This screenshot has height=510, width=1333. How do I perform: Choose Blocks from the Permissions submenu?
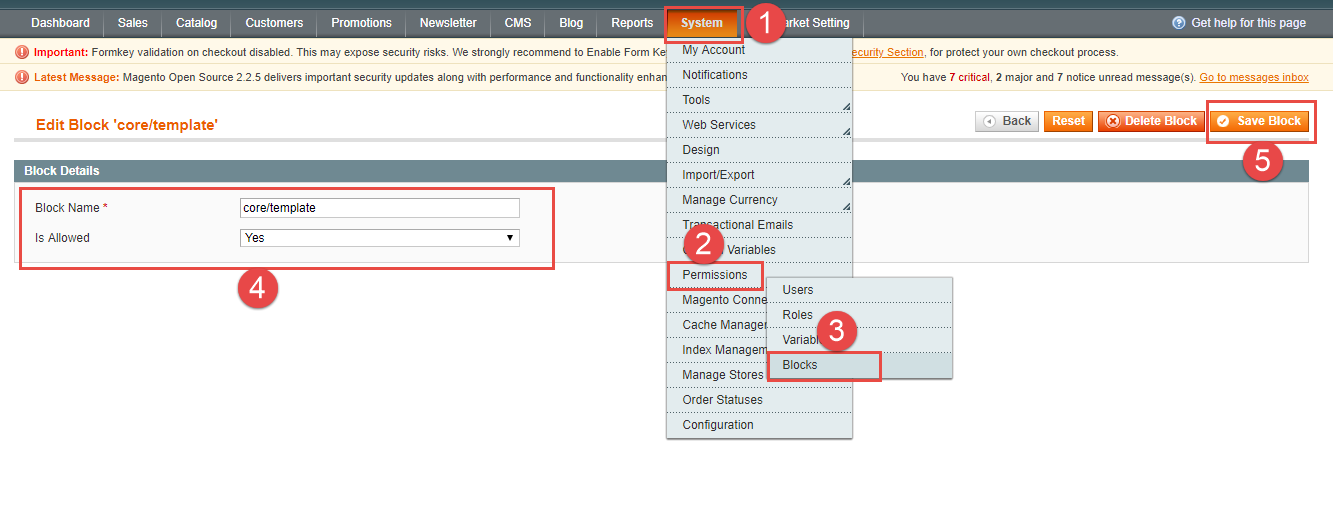pos(800,365)
